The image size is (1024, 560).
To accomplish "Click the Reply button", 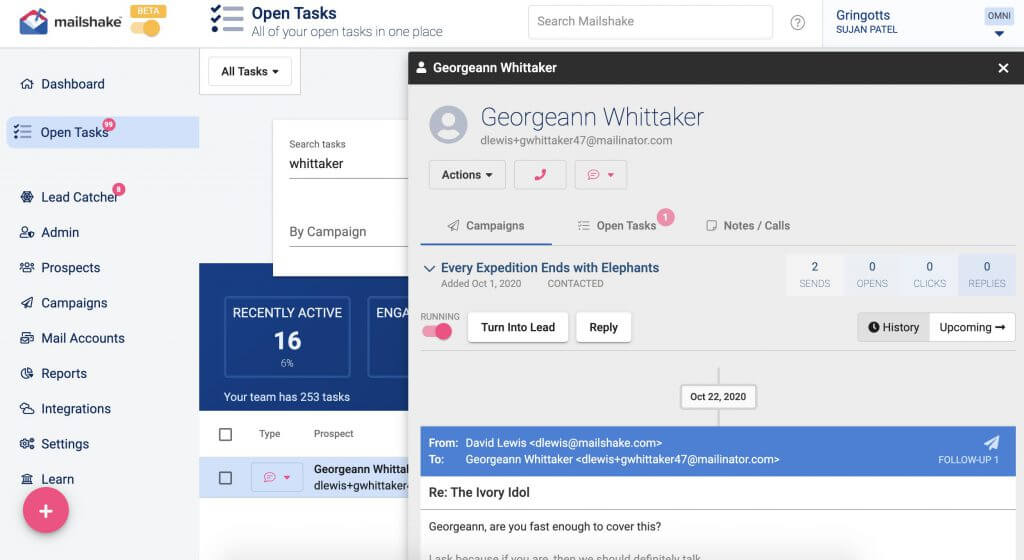I will coord(603,328).
